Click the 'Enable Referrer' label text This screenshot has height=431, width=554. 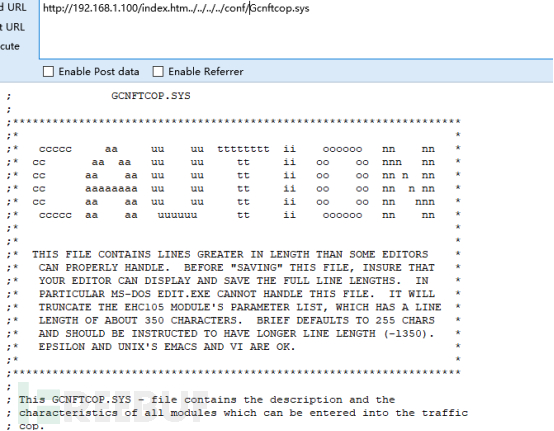click(206, 72)
